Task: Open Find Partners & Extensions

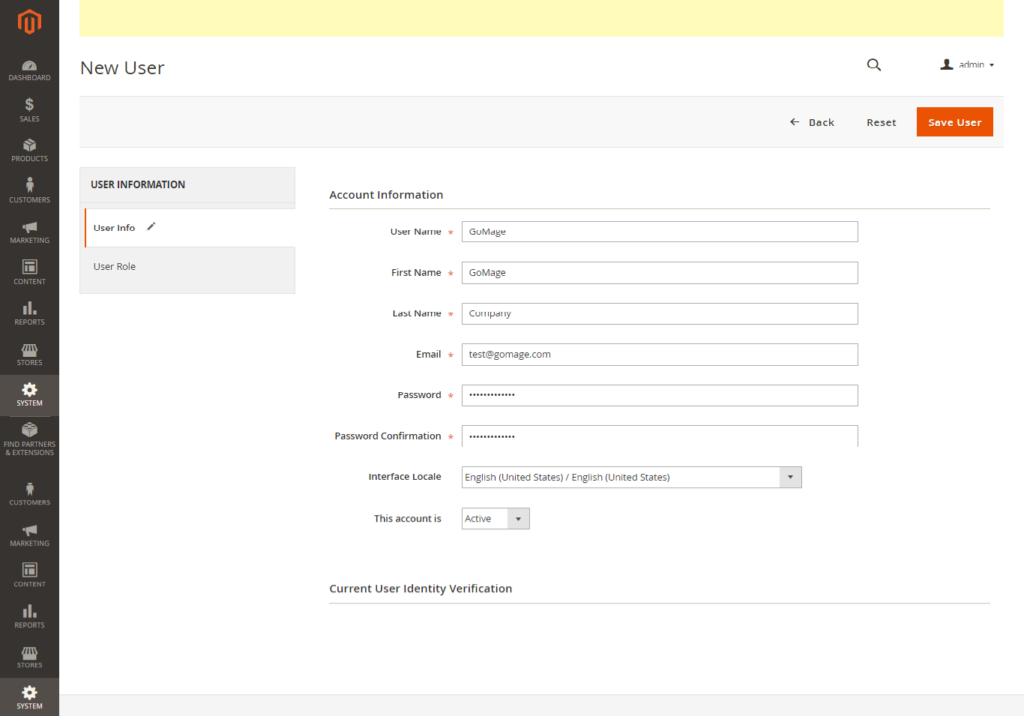Action: pyautogui.click(x=29, y=439)
